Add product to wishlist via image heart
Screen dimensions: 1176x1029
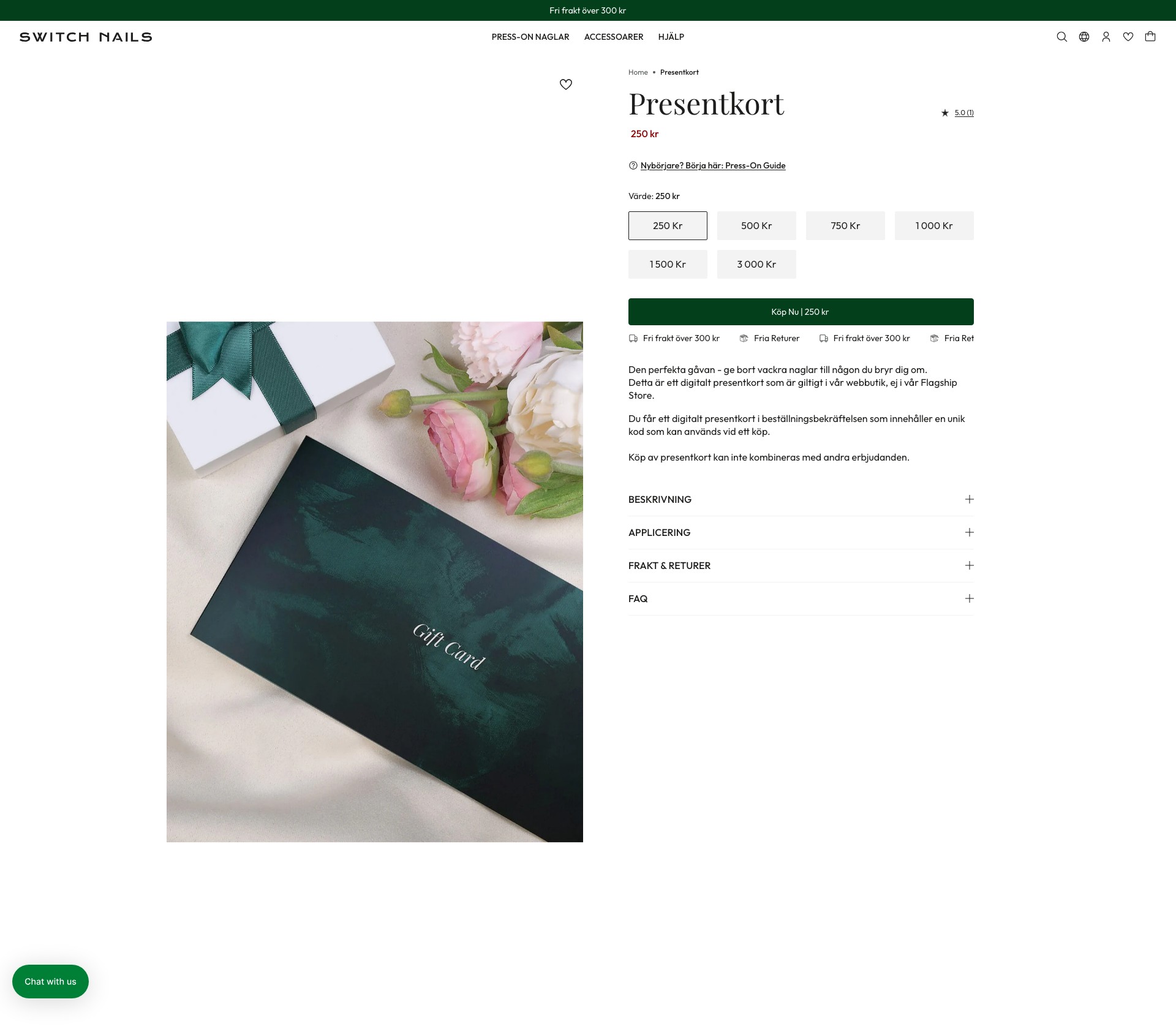566,85
